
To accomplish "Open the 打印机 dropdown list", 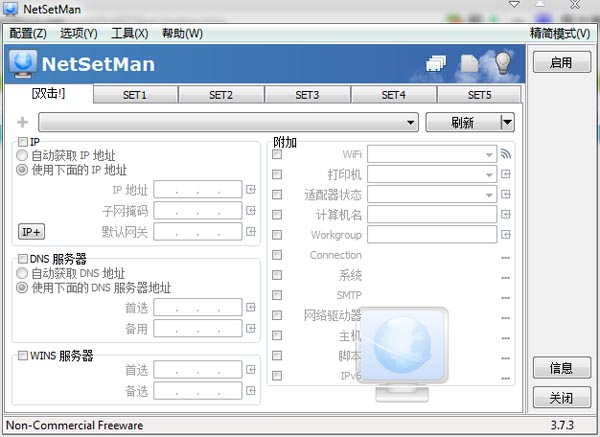I will (x=432, y=174).
